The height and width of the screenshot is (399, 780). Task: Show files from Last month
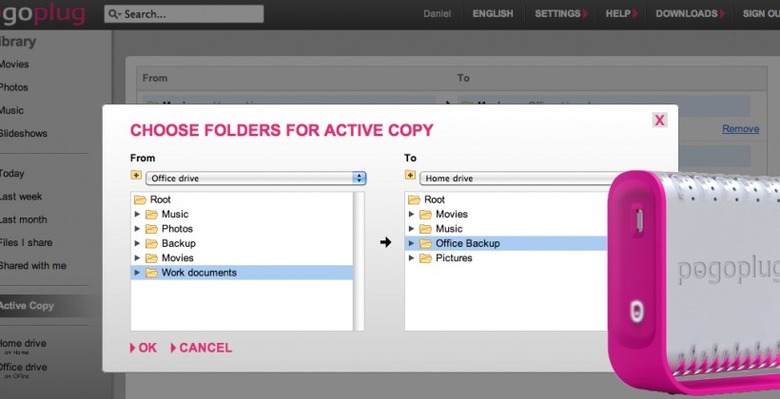click(23, 219)
